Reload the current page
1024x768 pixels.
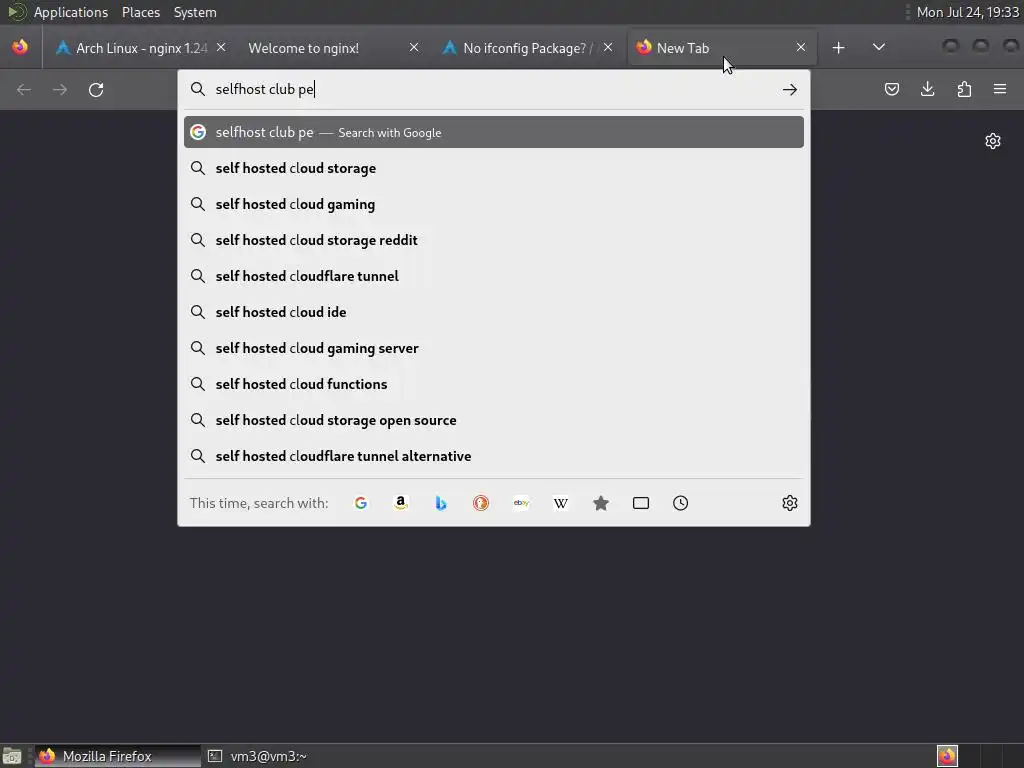[x=96, y=89]
